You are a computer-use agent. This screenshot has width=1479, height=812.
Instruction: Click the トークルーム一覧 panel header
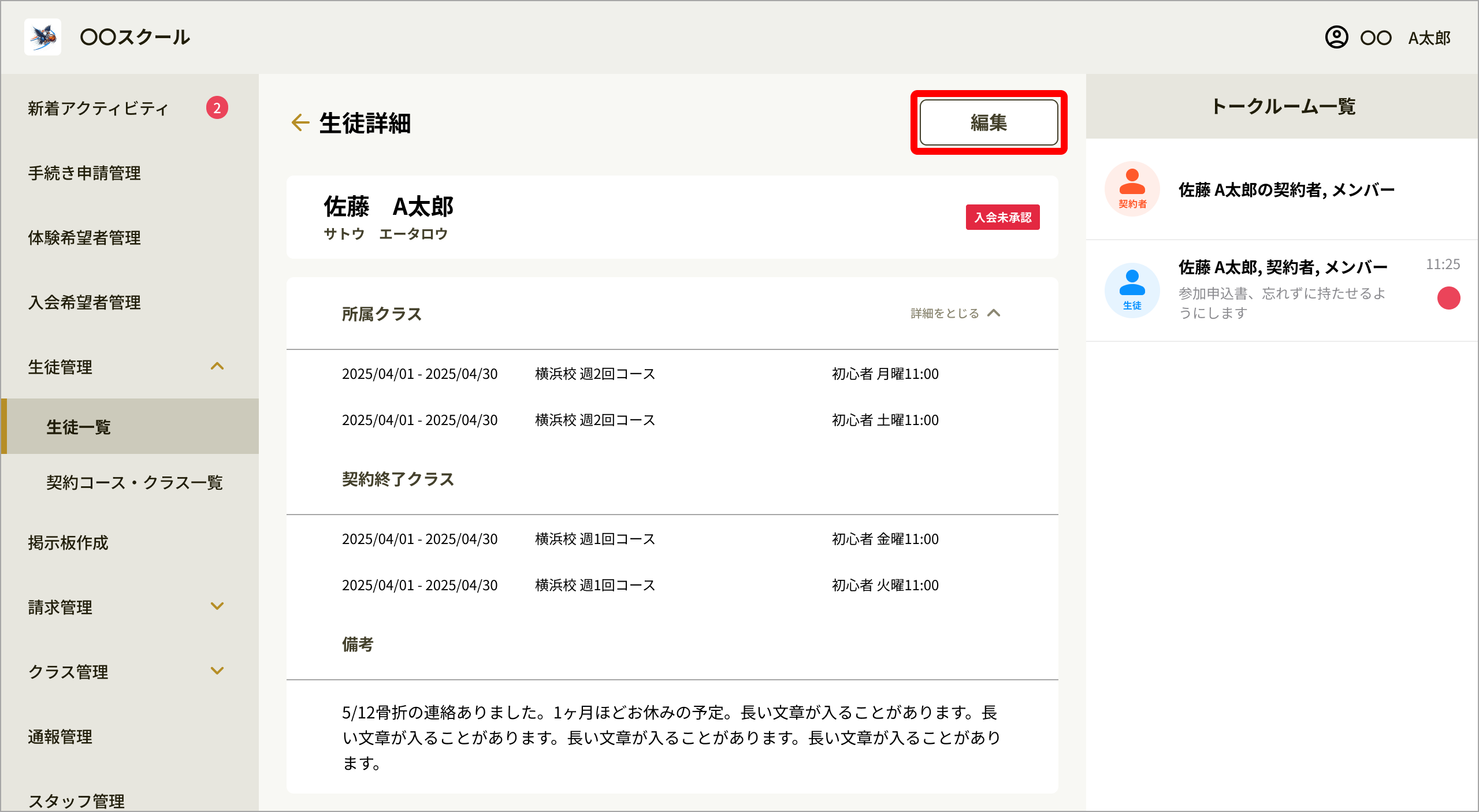pyautogui.click(x=1282, y=106)
